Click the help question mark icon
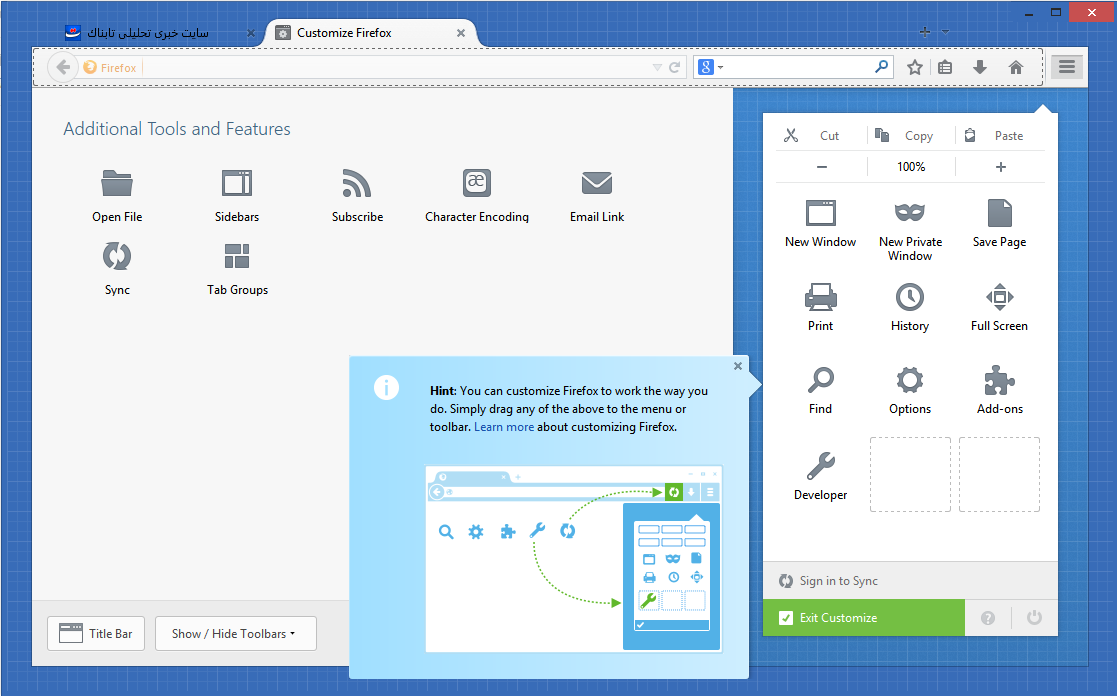The width and height of the screenshot is (1117, 696). (x=987, y=618)
